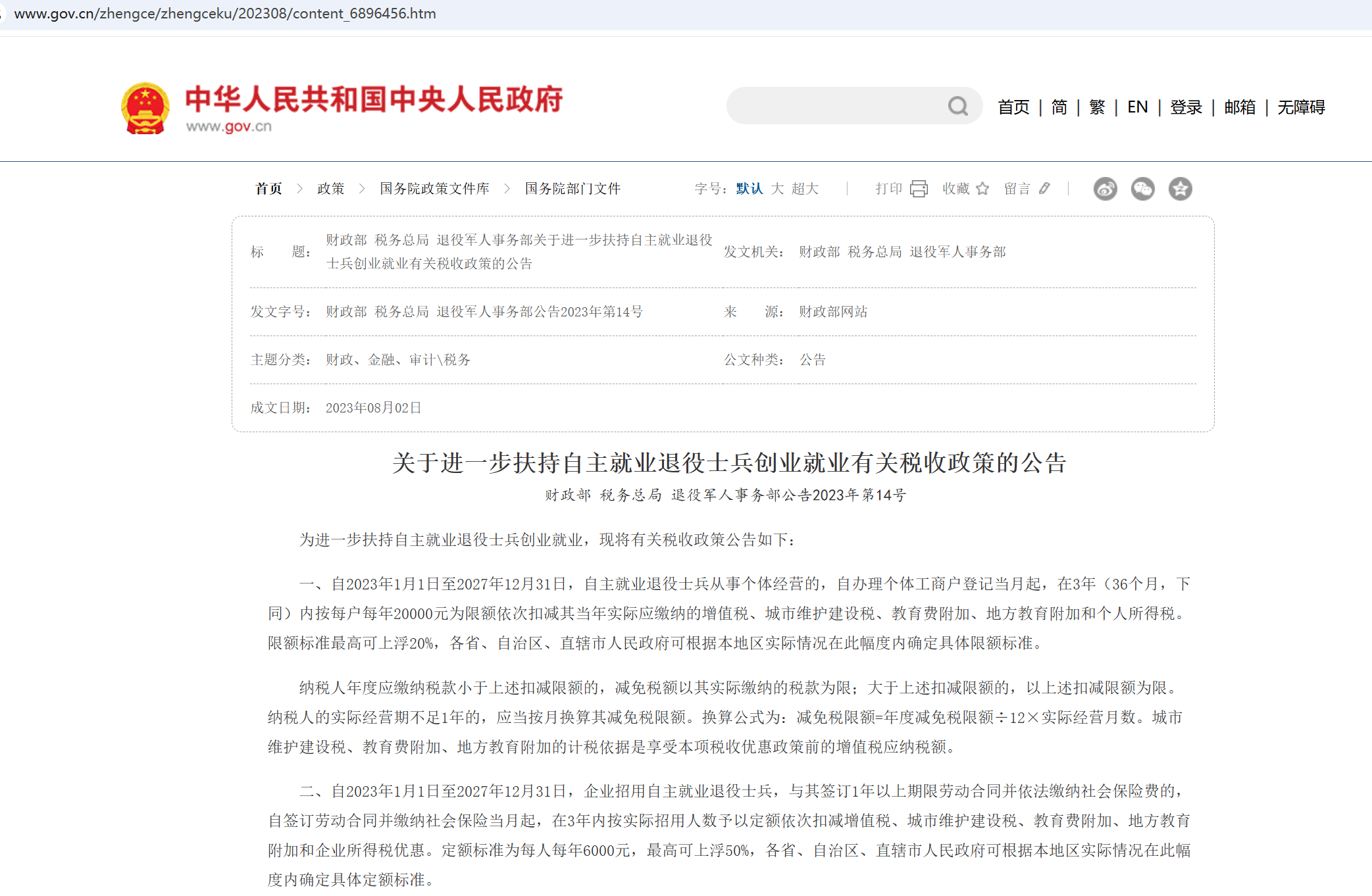
Task: Switch to traditional Chinese via 繁
Action: [x=1096, y=107]
